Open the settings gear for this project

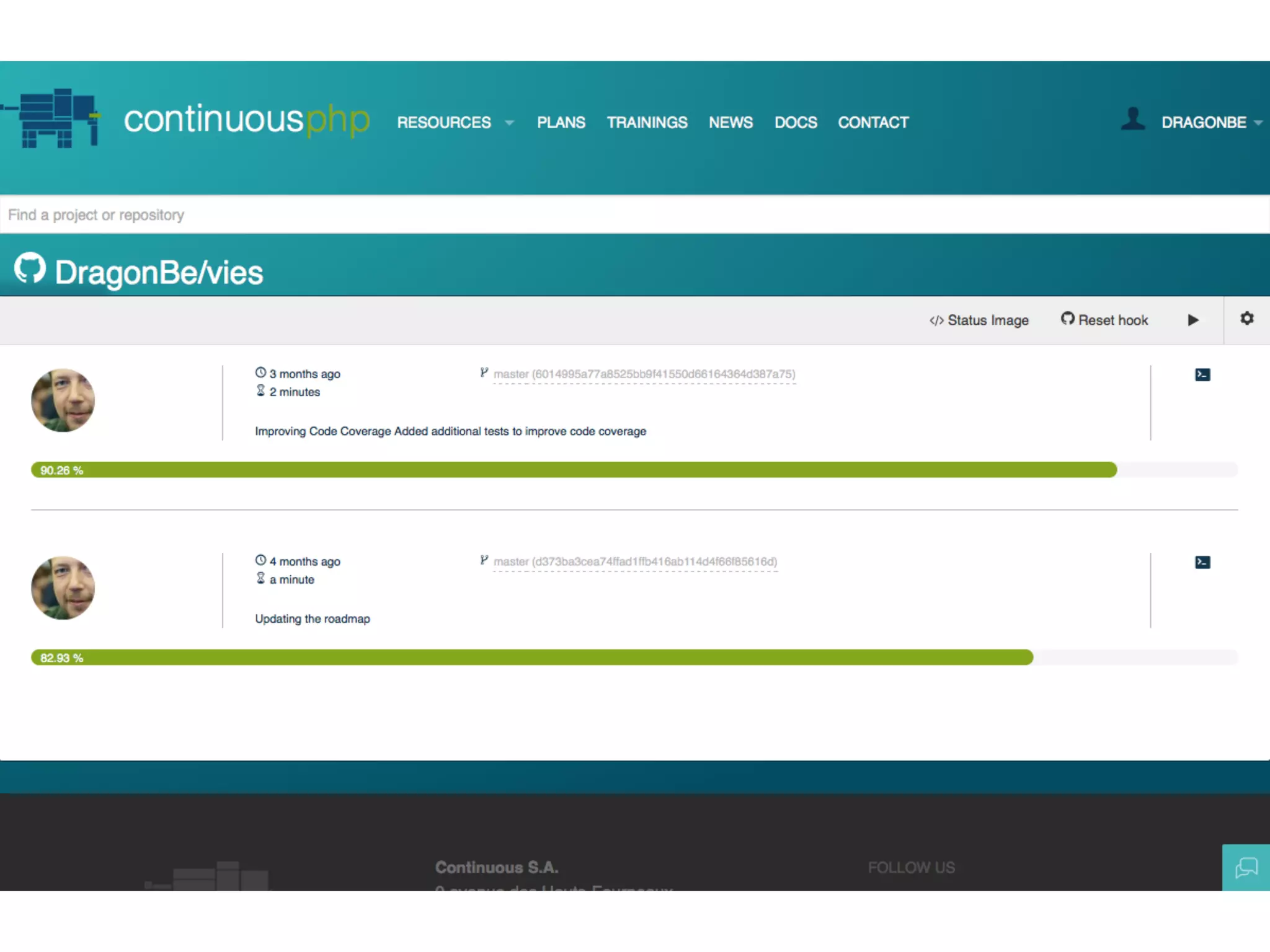point(1246,319)
